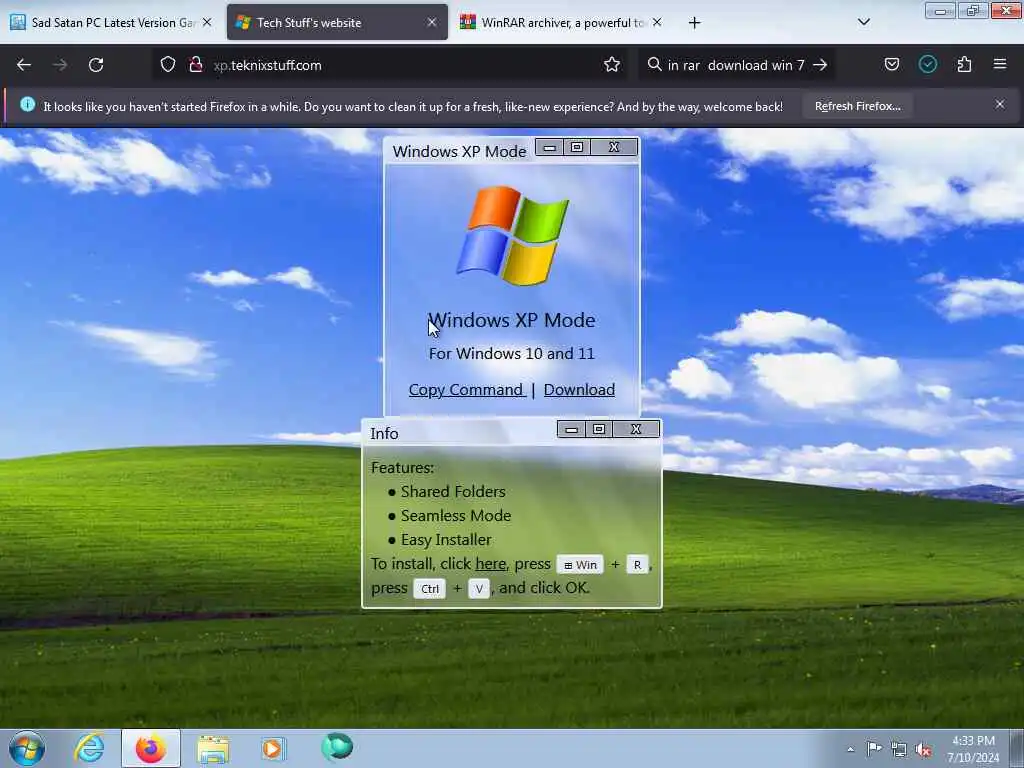Screen dimensions: 1024x768
Task: Minimize the Info panel
Action: pyautogui.click(x=571, y=429)
